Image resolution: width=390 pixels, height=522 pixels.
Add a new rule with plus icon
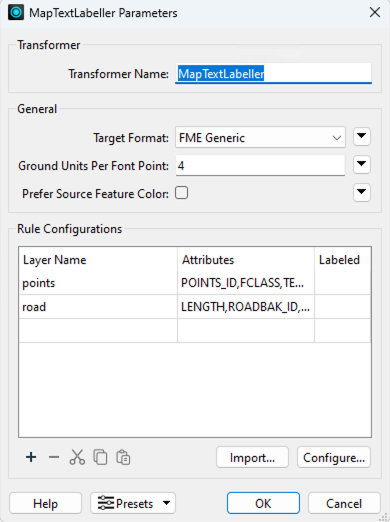(31, 457)
